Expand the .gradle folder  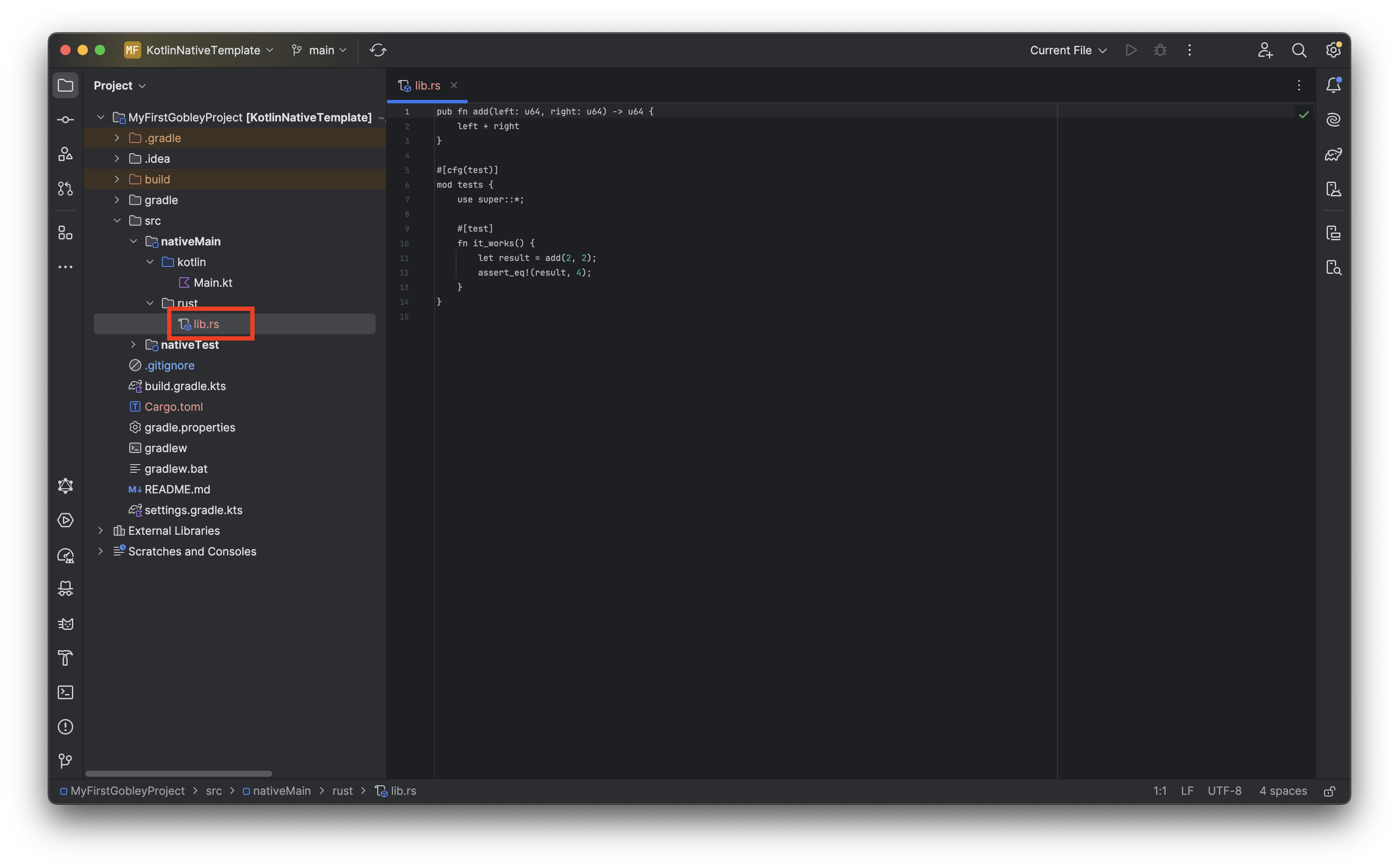[117, 138]
